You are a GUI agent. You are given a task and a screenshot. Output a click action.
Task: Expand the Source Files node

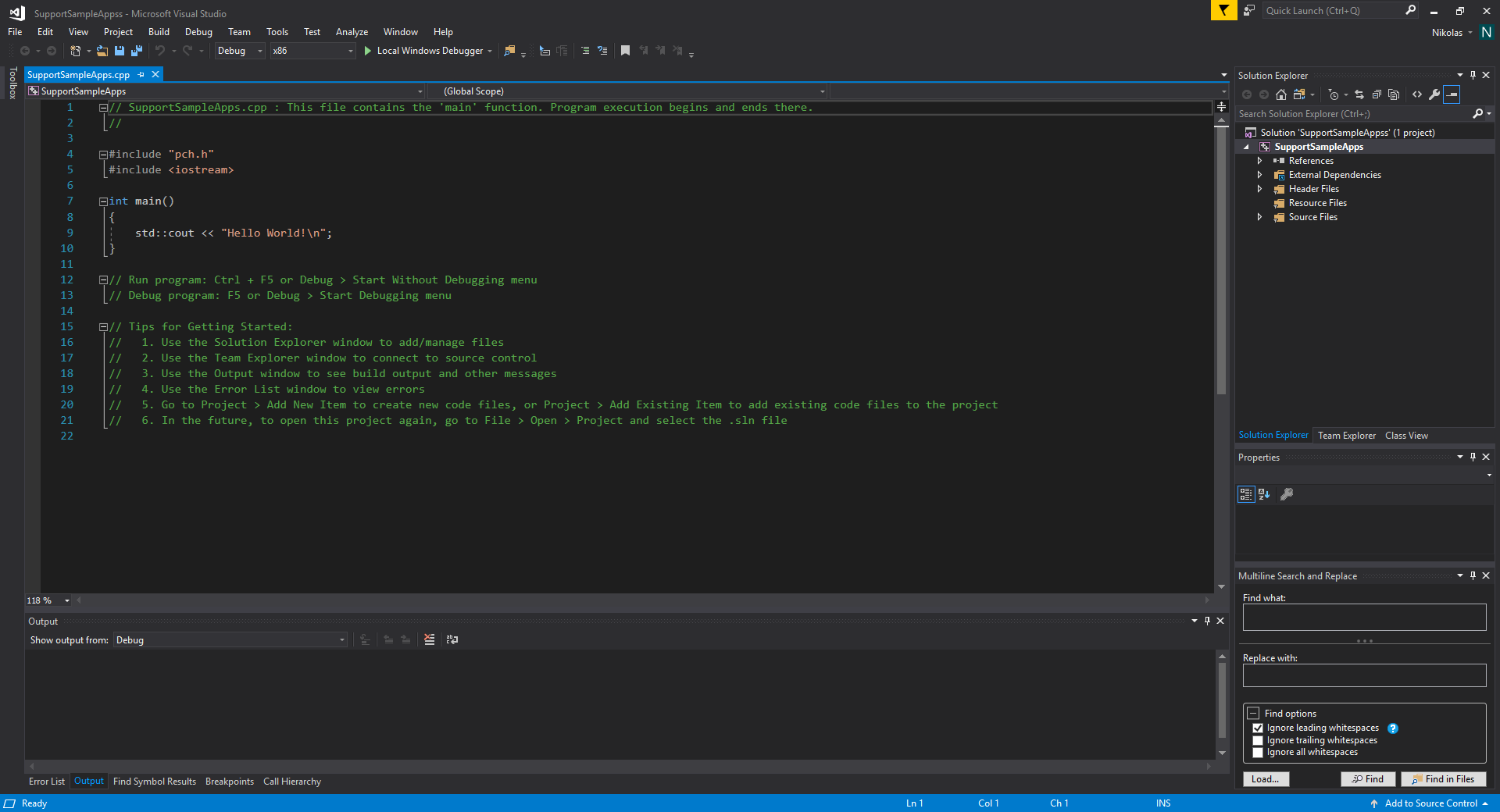tap(1259, 217)
